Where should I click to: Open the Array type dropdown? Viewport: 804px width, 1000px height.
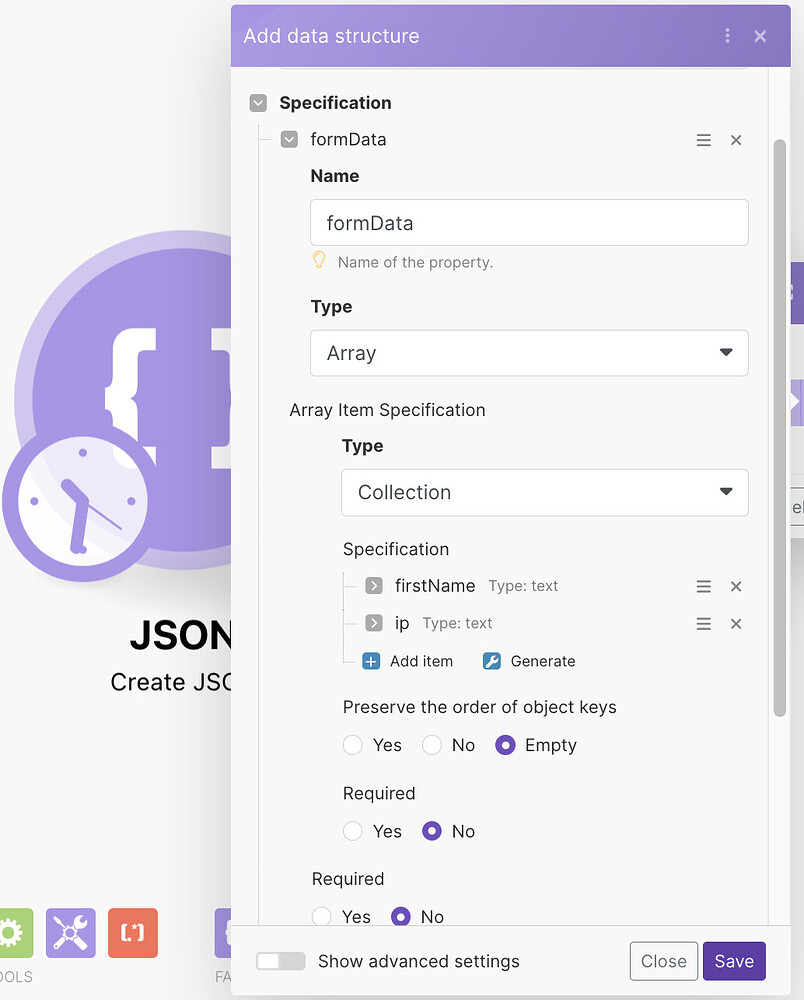(x=529, y=353)
